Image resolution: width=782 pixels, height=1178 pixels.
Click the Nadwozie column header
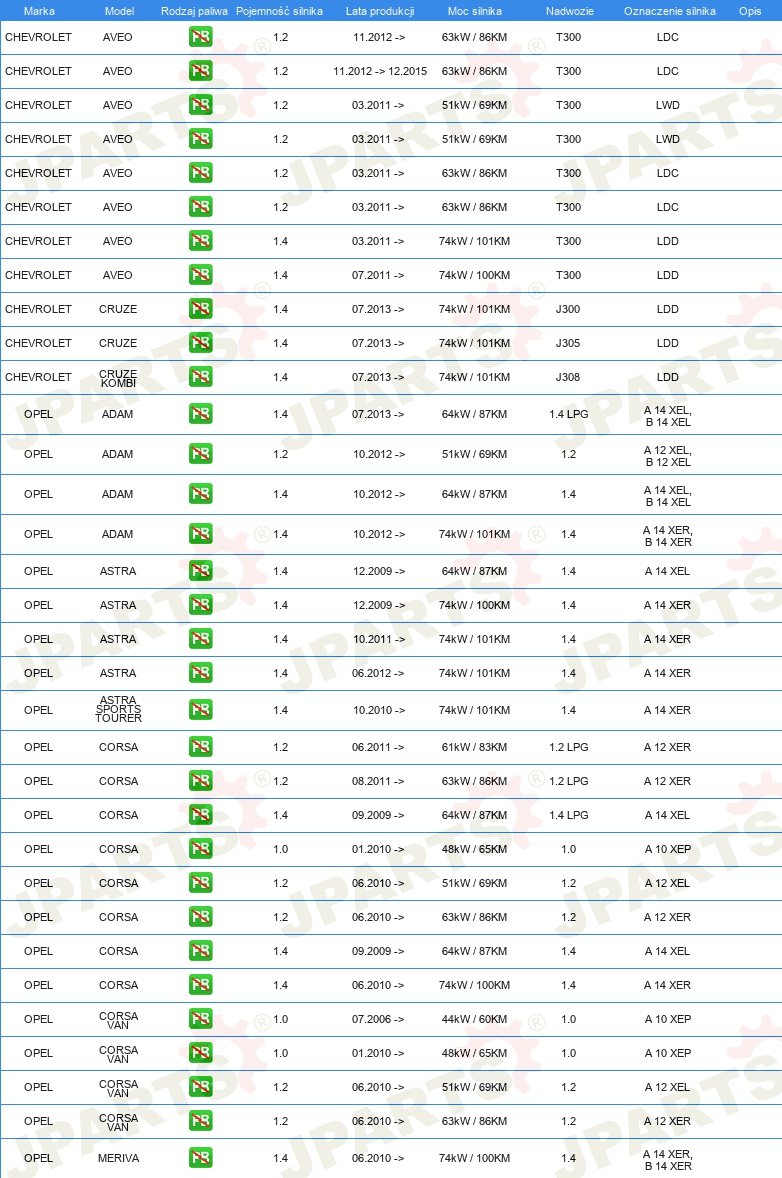click(569, 11)
